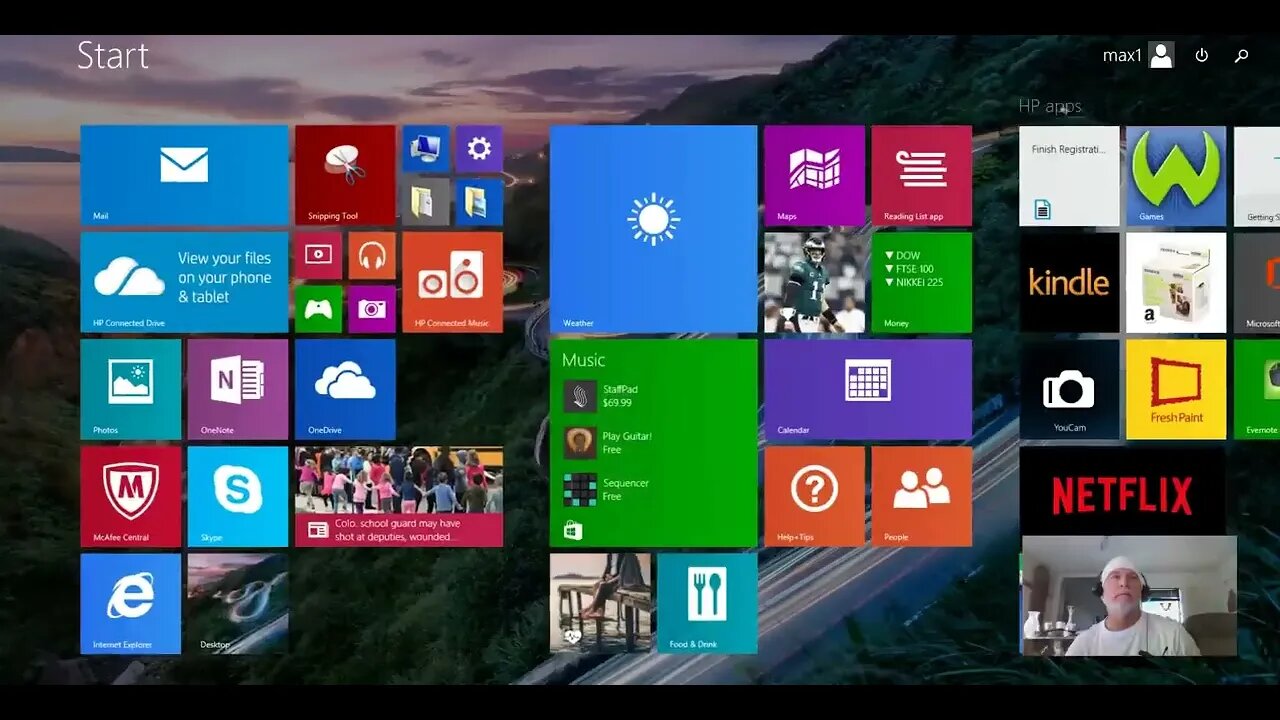Open the Weather tile
The image size is (1280, 720).
pyautogui.click(x=653, y=229)
